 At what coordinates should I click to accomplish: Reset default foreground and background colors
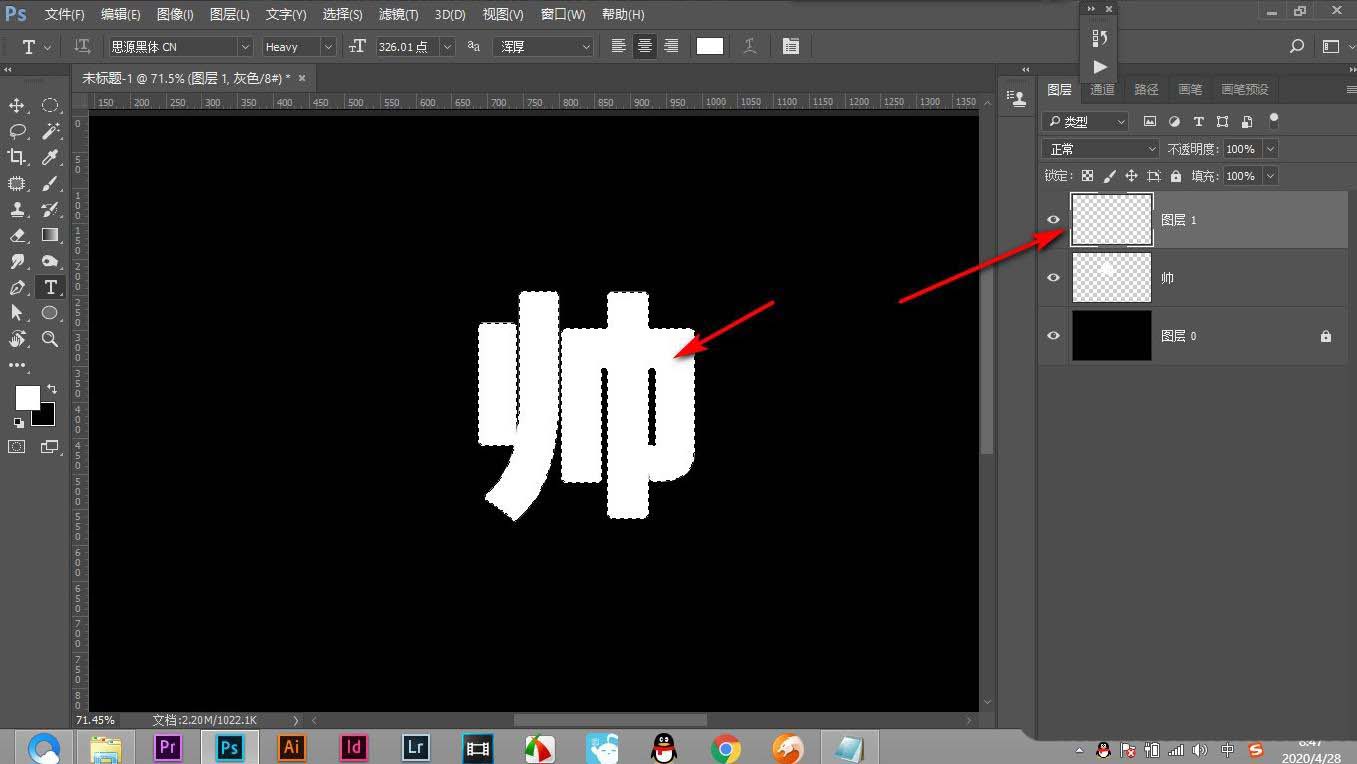pyautogui.click(x=18, y=422)
